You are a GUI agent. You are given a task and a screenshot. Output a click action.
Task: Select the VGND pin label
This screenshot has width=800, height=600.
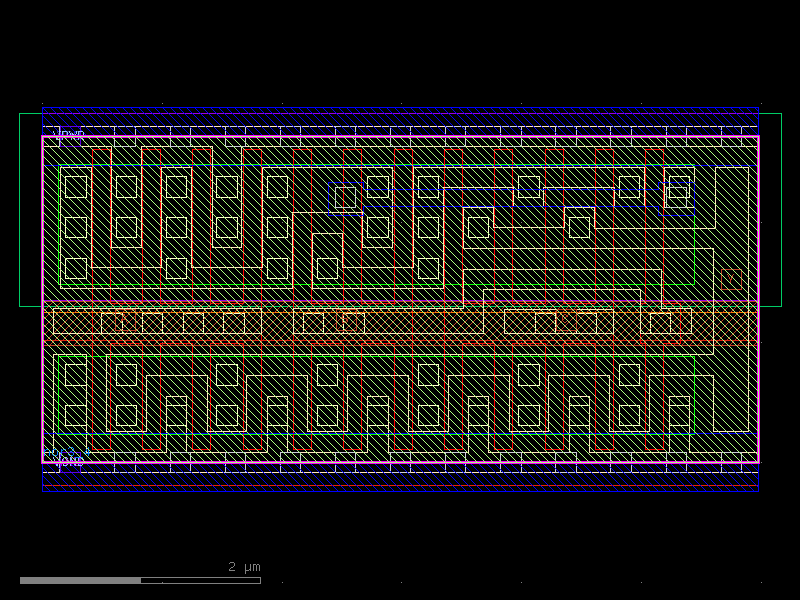[70, 459]
